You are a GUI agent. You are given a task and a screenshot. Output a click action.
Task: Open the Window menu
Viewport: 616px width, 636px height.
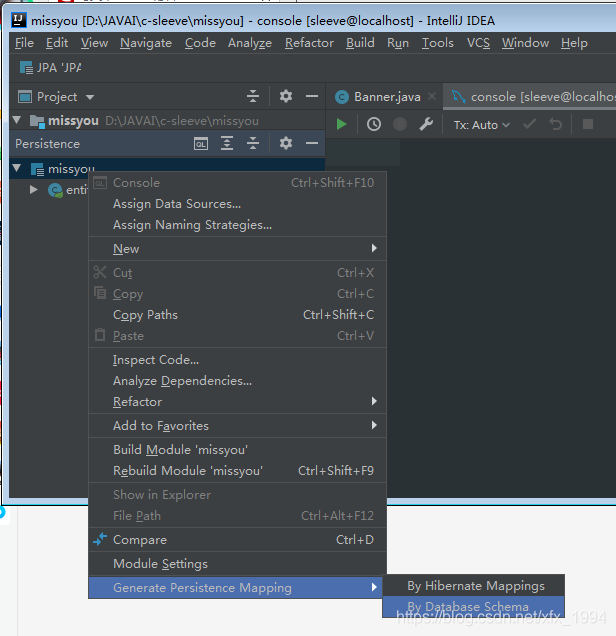pyautogui.click(x=526, y=43)
